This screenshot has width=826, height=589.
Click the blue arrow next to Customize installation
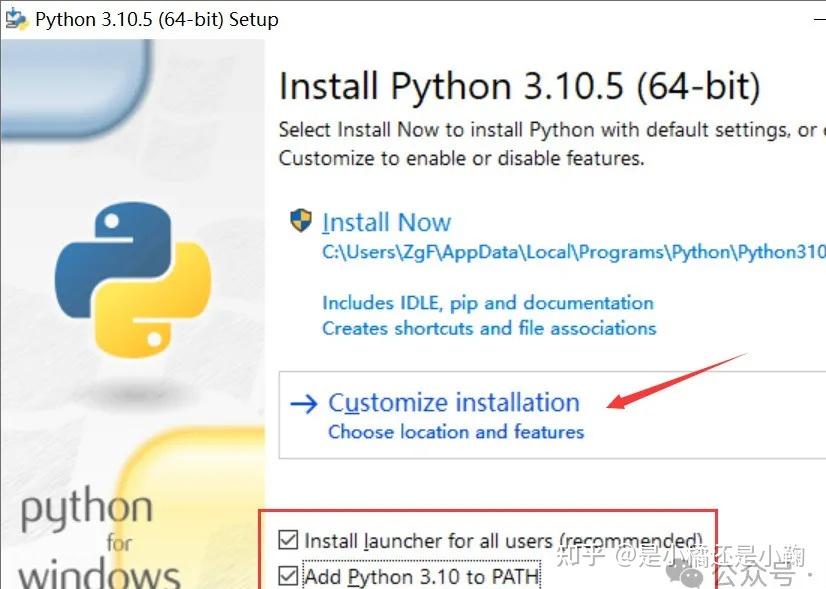(303, 402)
